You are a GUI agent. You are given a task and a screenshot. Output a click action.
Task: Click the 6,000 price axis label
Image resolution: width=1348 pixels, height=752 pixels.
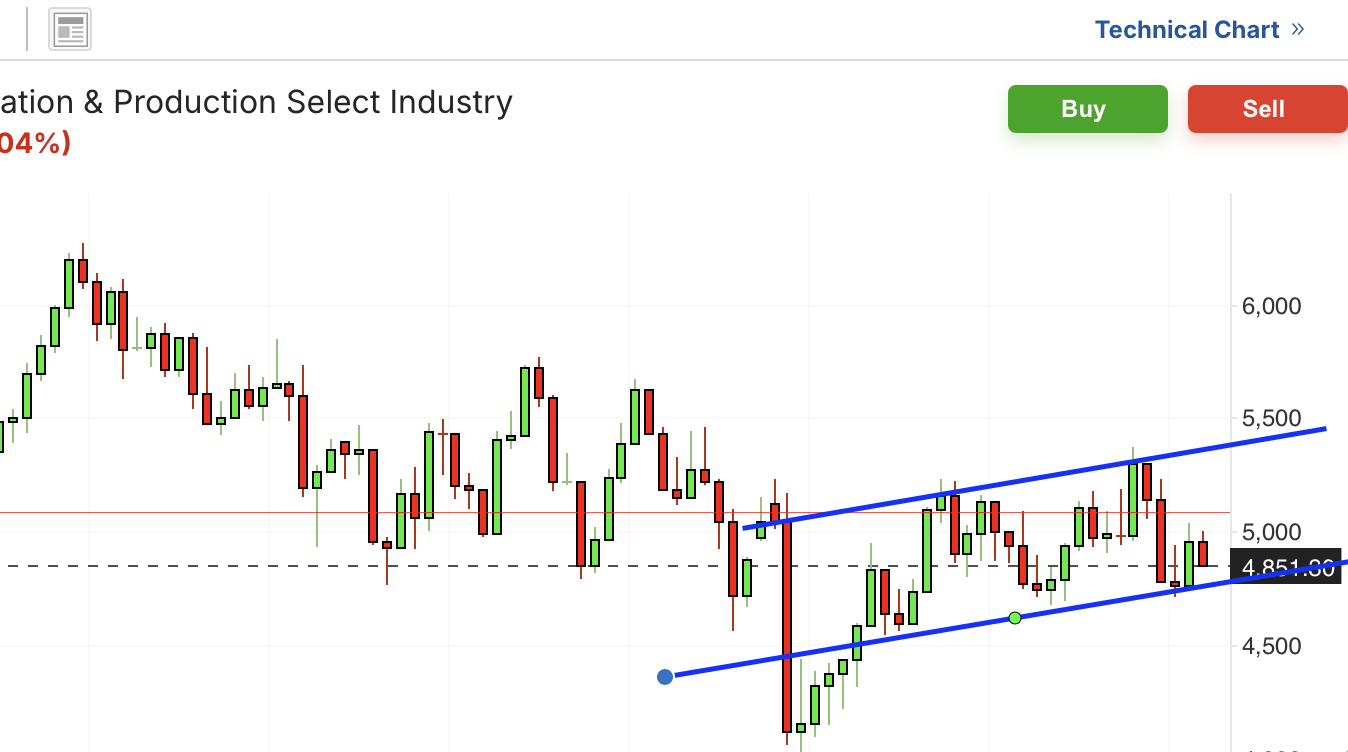[1271, 306]
